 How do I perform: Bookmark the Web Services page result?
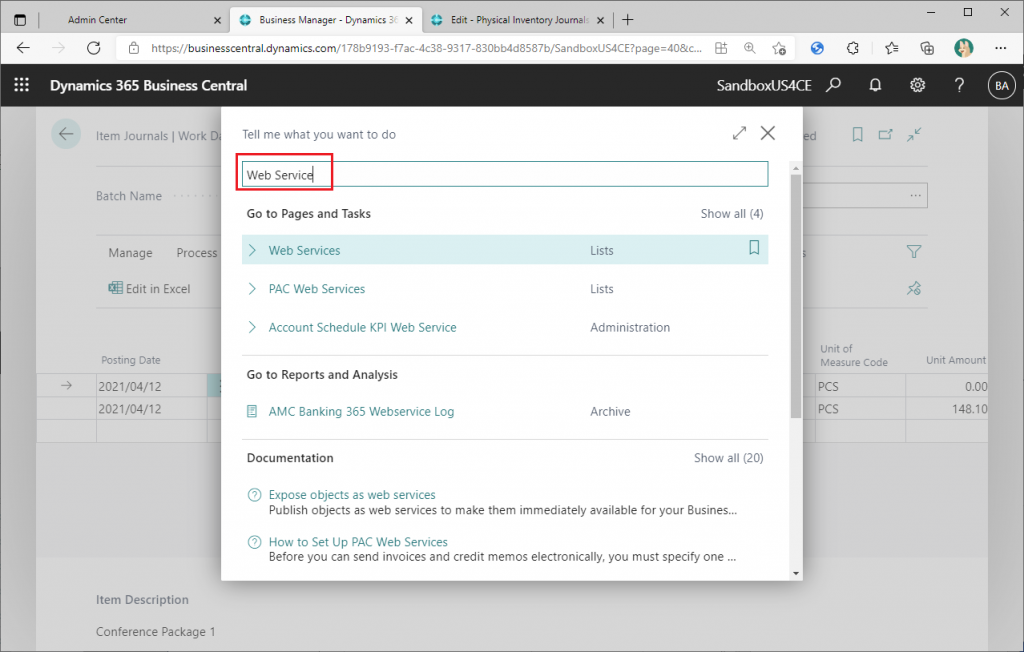click(754, 248)
